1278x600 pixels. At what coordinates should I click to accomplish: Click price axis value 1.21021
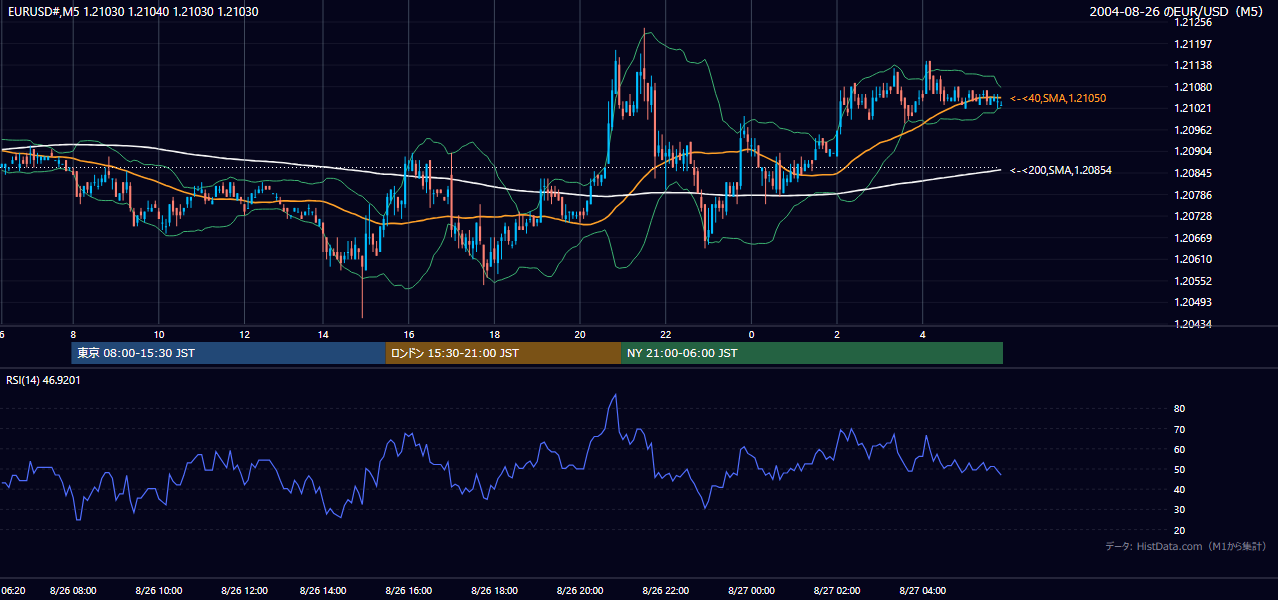tap(1194, 108)
